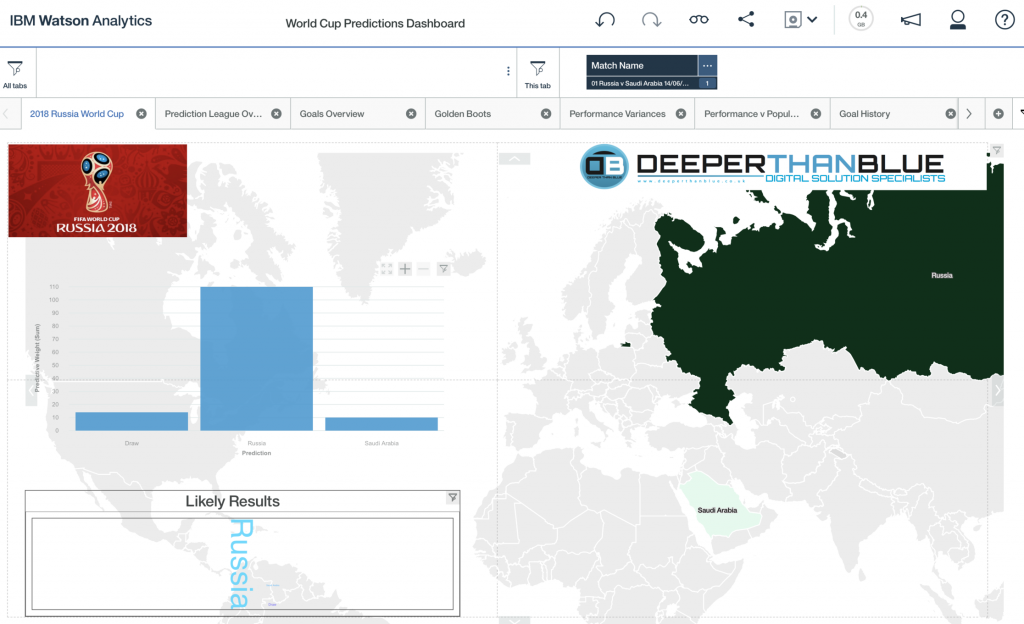
Task: Collapse the map panel with up chevron
Action: click(515, 159)
